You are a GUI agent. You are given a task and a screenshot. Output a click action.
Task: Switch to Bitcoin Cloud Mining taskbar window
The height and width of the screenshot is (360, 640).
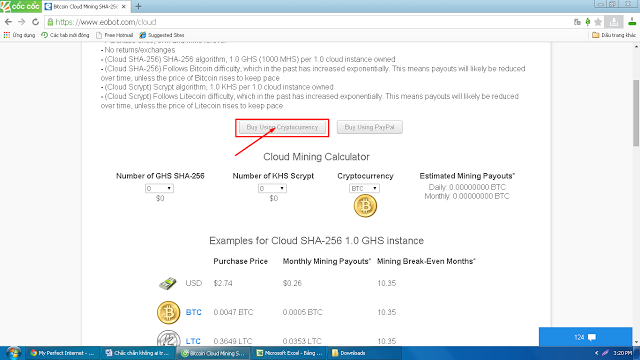coord(214,353)
